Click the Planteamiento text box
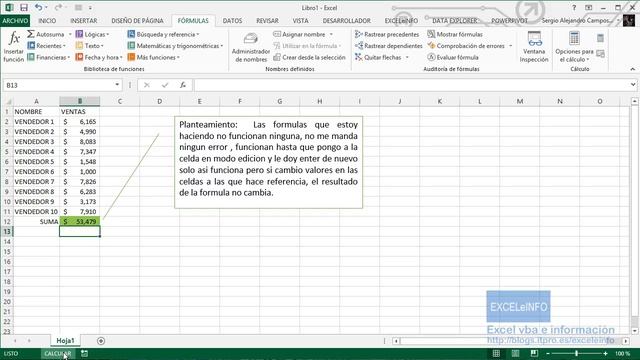This screenshot has height=360, width=640. coord(268,162)
